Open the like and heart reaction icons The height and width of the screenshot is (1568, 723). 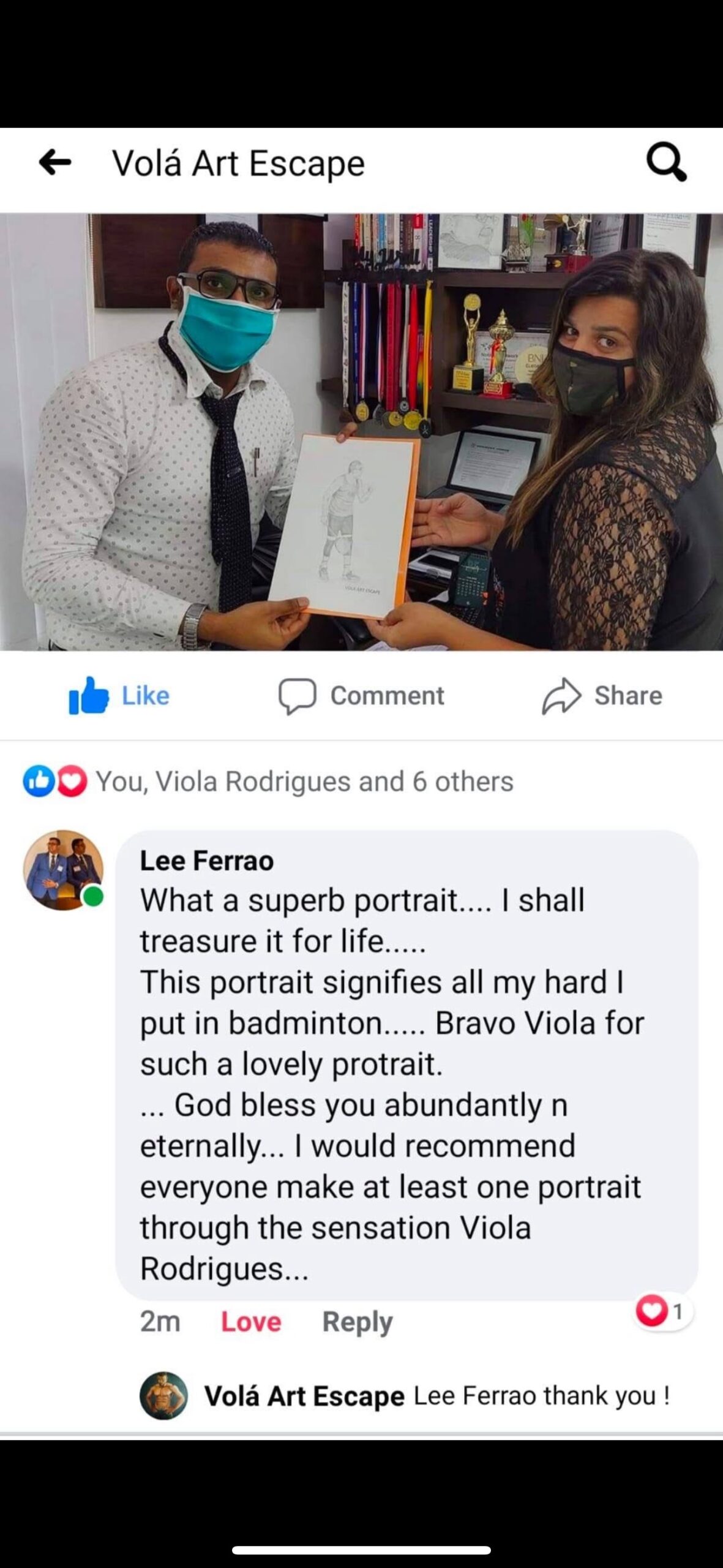click(55, 781)
